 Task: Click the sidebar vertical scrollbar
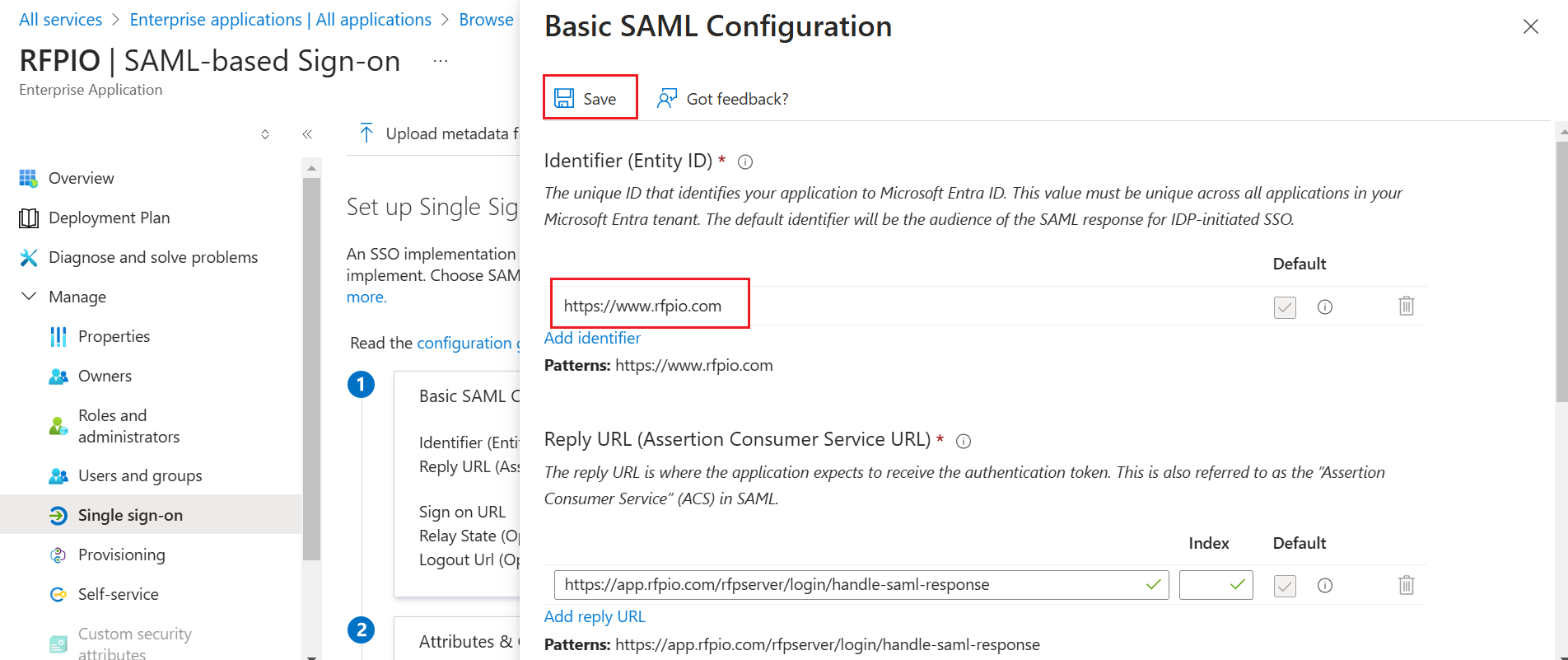point(311,371)
